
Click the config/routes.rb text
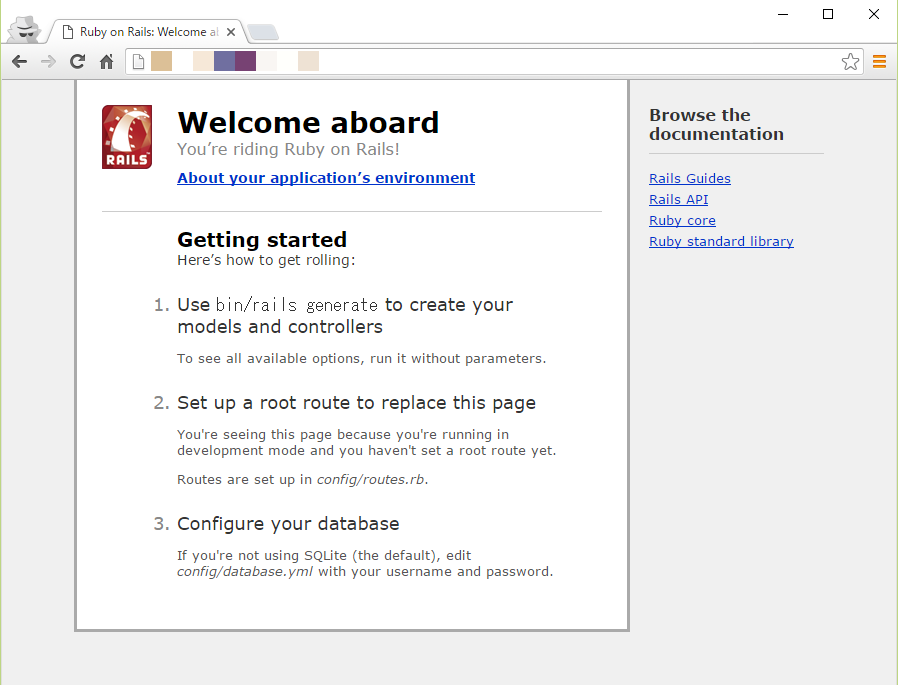click(x=371, y=479)
